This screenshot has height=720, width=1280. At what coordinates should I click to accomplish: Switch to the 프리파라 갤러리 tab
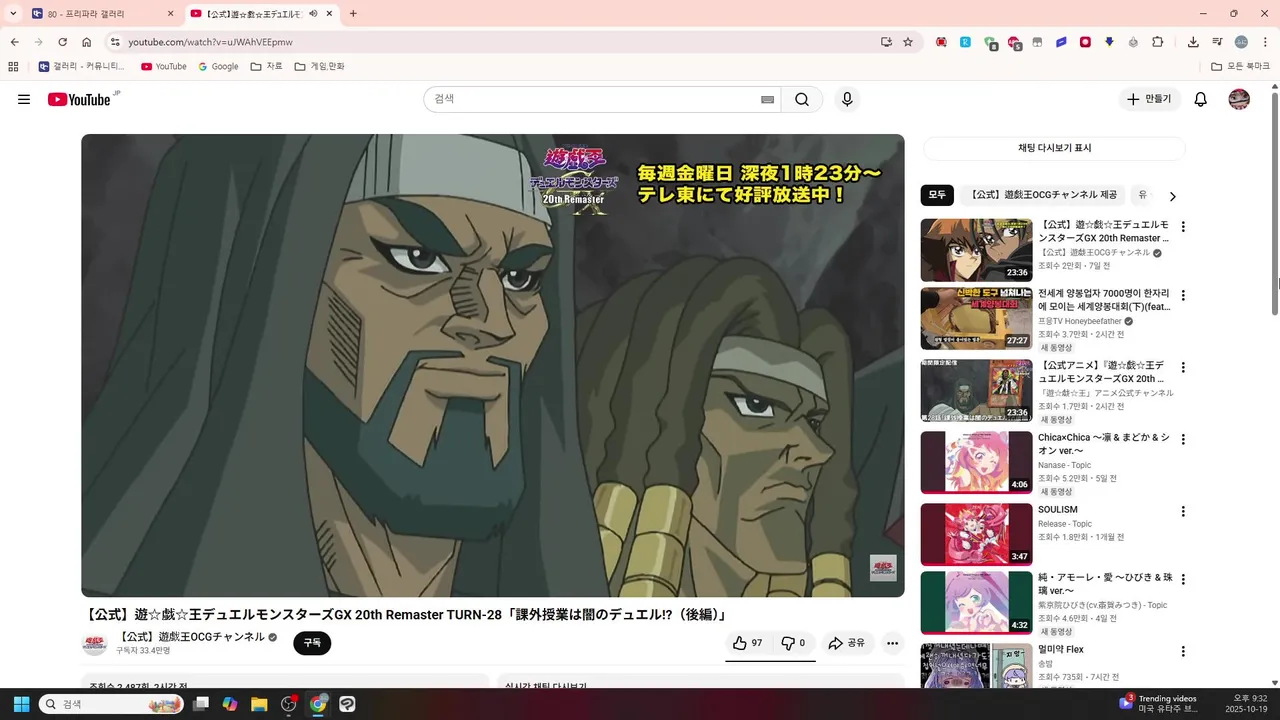[x=102, y=14]
